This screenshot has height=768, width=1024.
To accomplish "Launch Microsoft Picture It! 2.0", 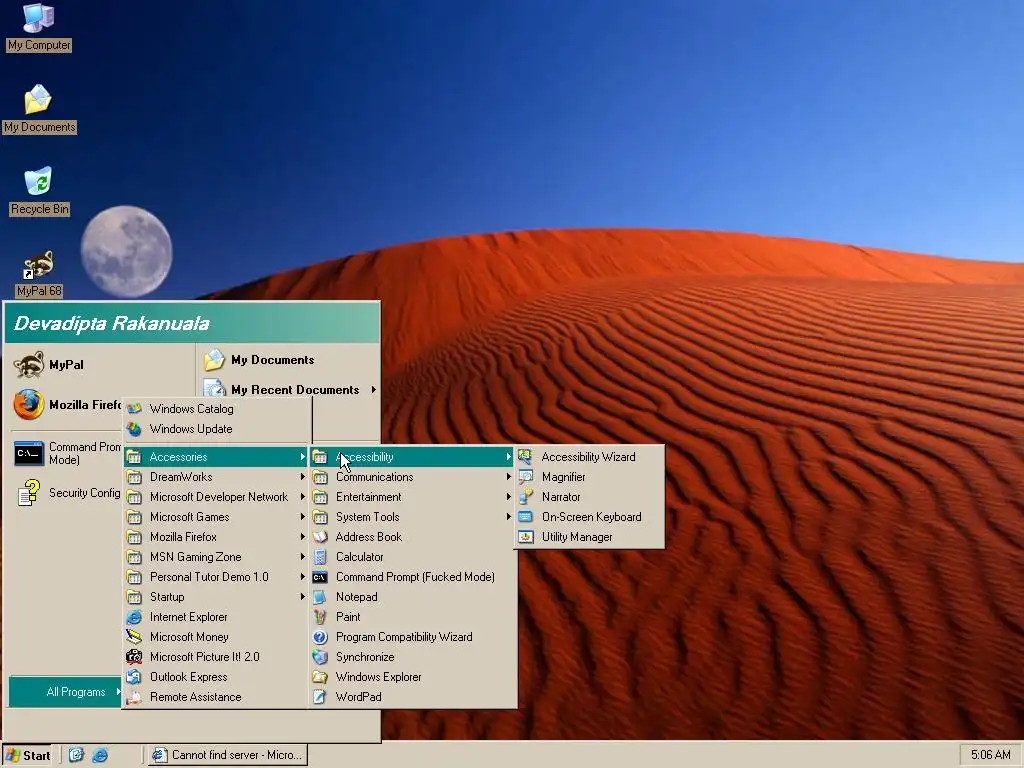I will (x=216, y=657).
